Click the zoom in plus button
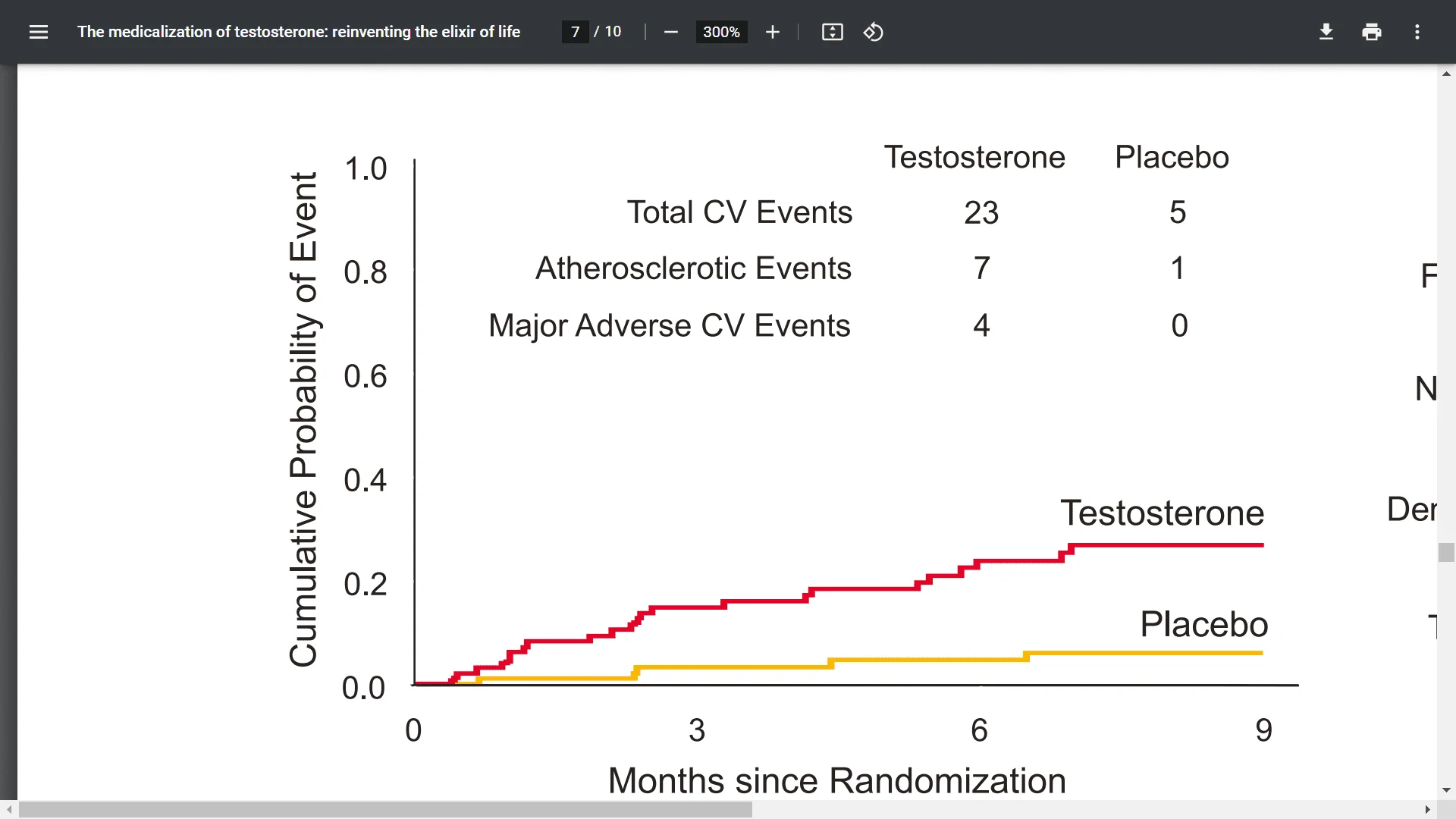1456x819 pixels. point(773,32)
